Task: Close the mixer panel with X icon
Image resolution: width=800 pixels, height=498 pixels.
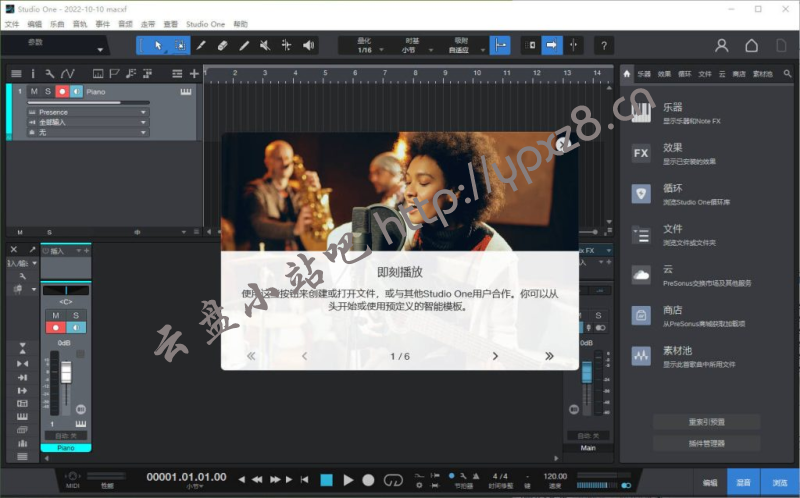Action: [x=14, y=250]
